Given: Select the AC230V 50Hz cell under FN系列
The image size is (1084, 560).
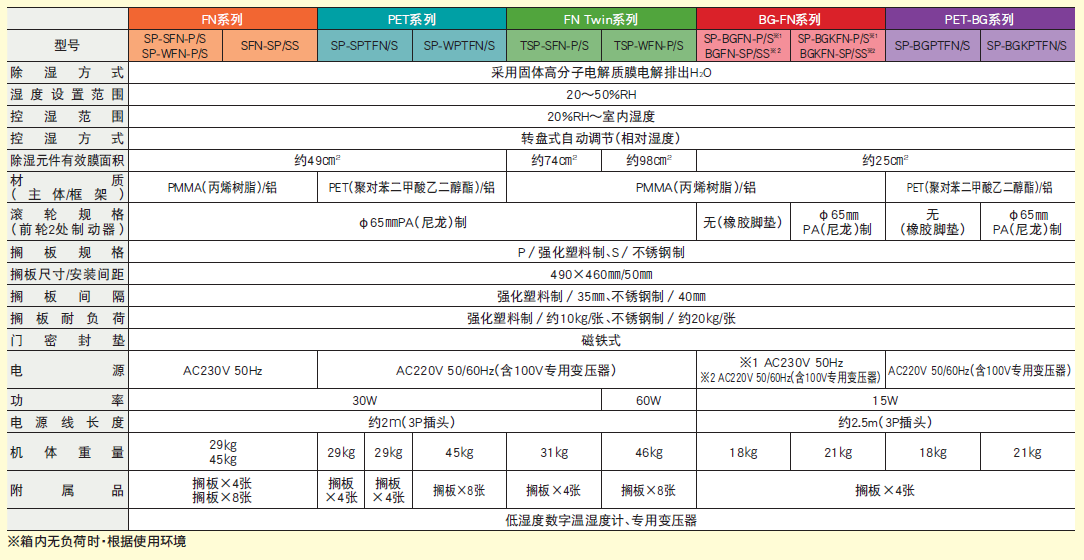Looking at the screenshot, I should tap(223, 371).
